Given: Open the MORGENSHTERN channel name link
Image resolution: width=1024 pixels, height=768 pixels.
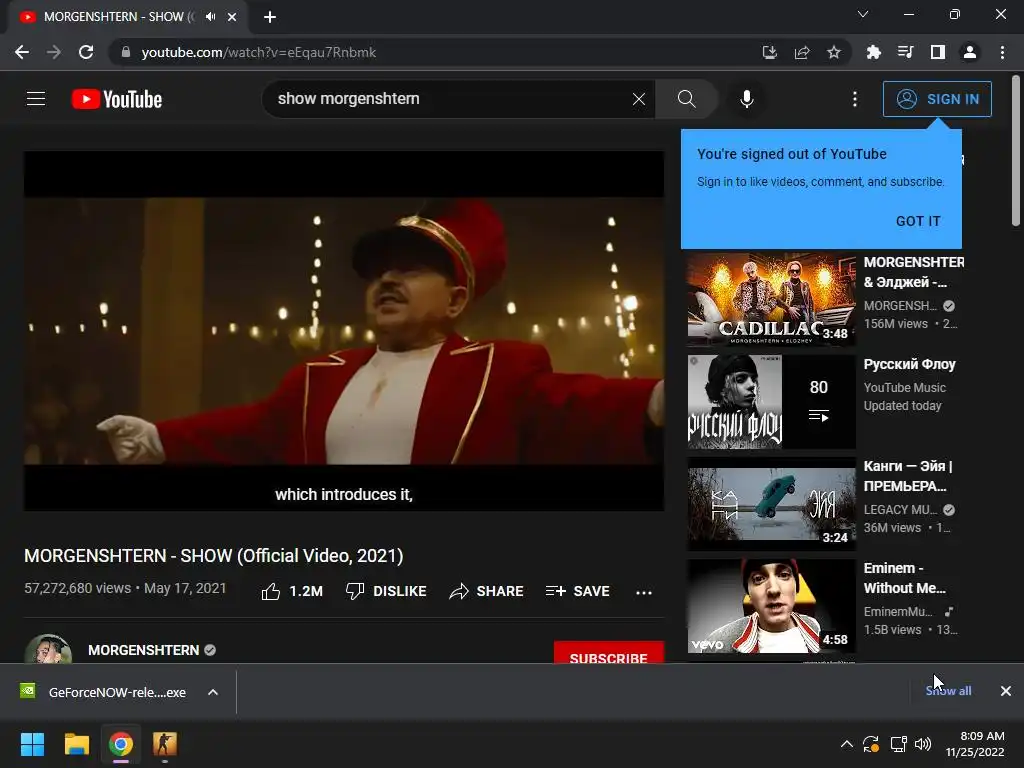Looking at the screenshot, I should click(x=144, y=650).
